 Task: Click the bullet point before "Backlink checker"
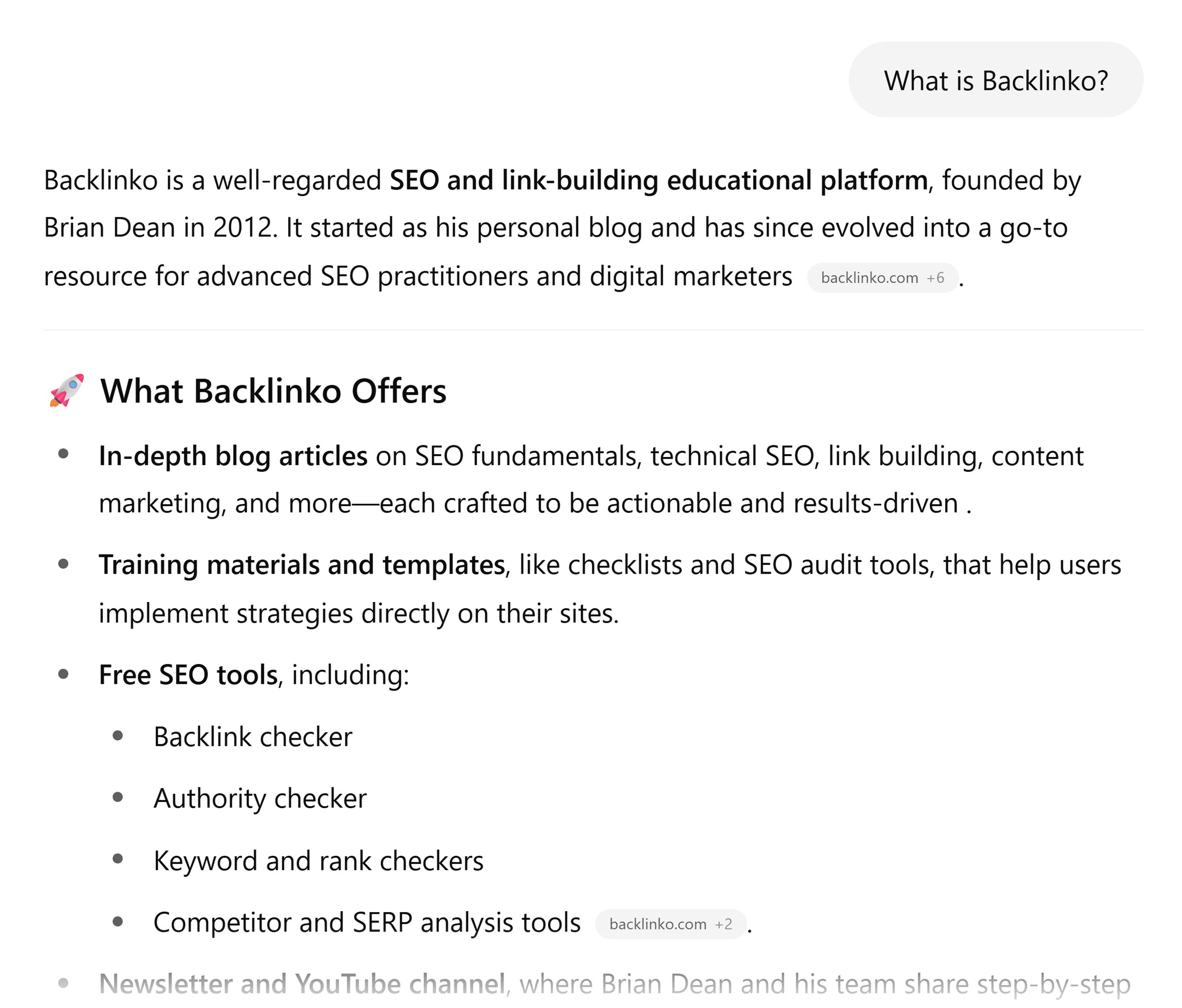coord(118,735)
